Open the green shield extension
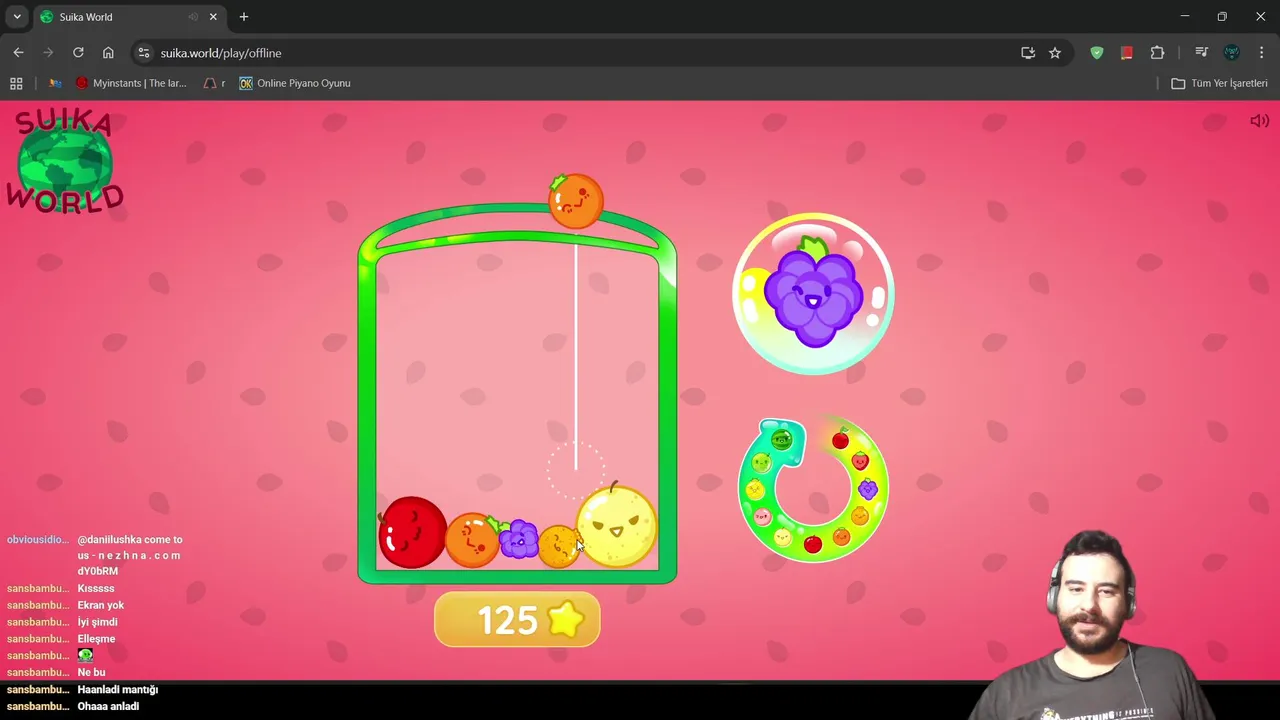Image resolution: width=1280 pixels, height=720 pixels. pyautogui.click(x=1097, y=53)
